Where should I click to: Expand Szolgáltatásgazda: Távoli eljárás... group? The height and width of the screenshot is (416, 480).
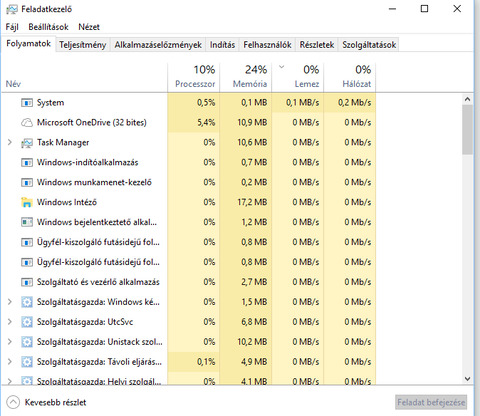click(x=10, y=362)
